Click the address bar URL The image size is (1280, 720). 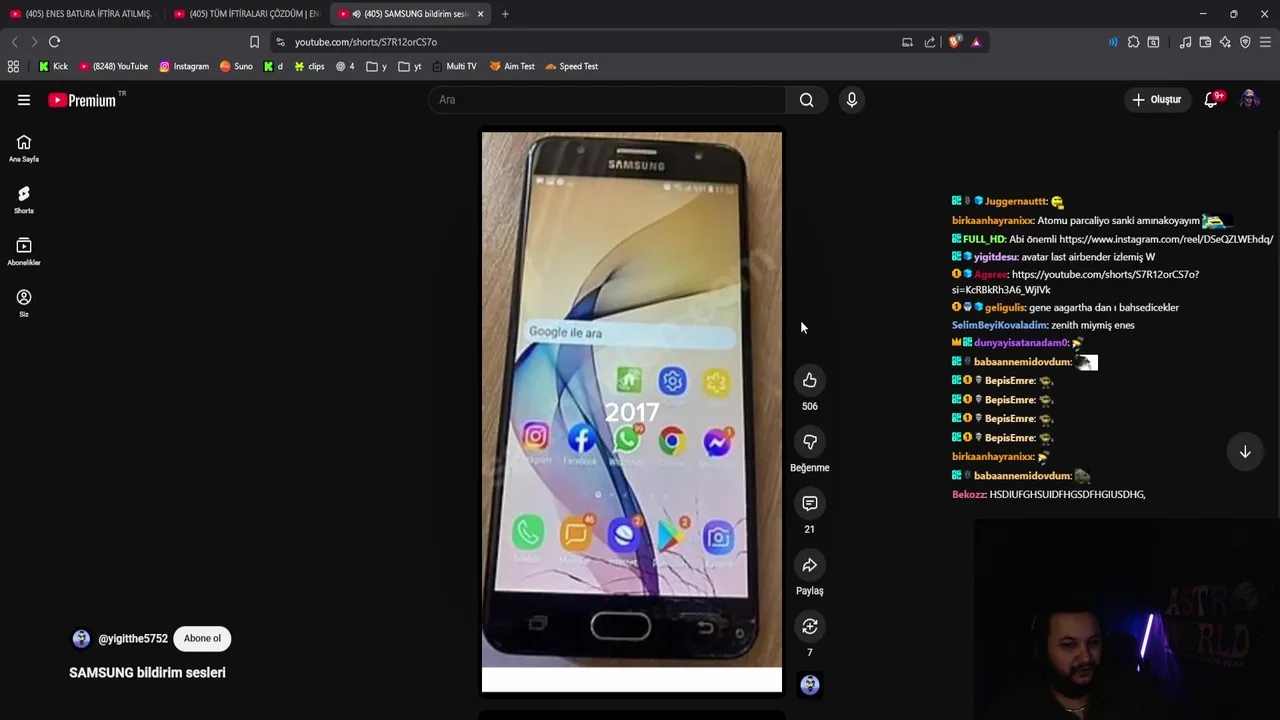[x=366, y=42]
